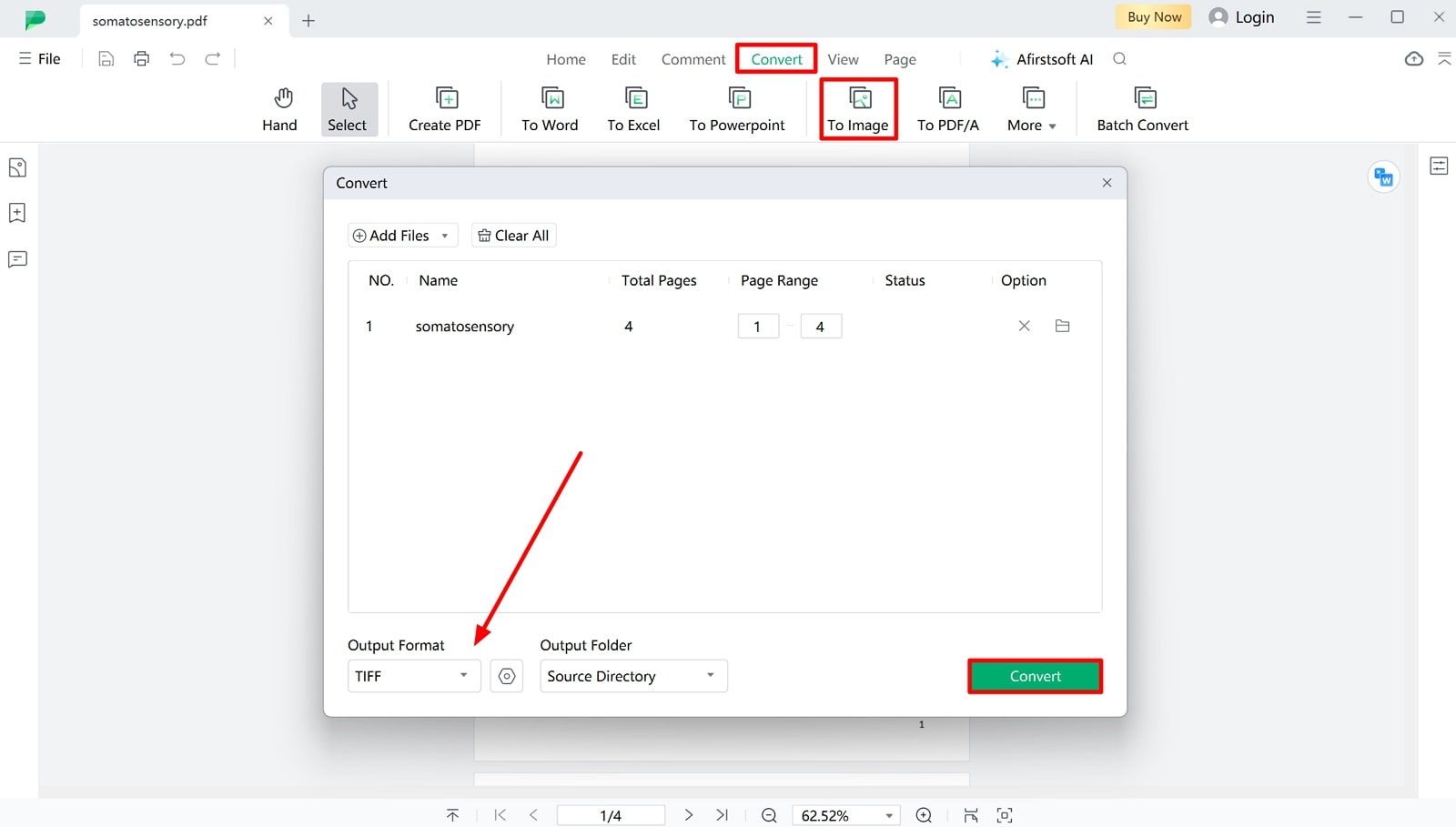Choose the To Powerpoint conversion
Screen dimensions: 1456x827
point(737,110)
